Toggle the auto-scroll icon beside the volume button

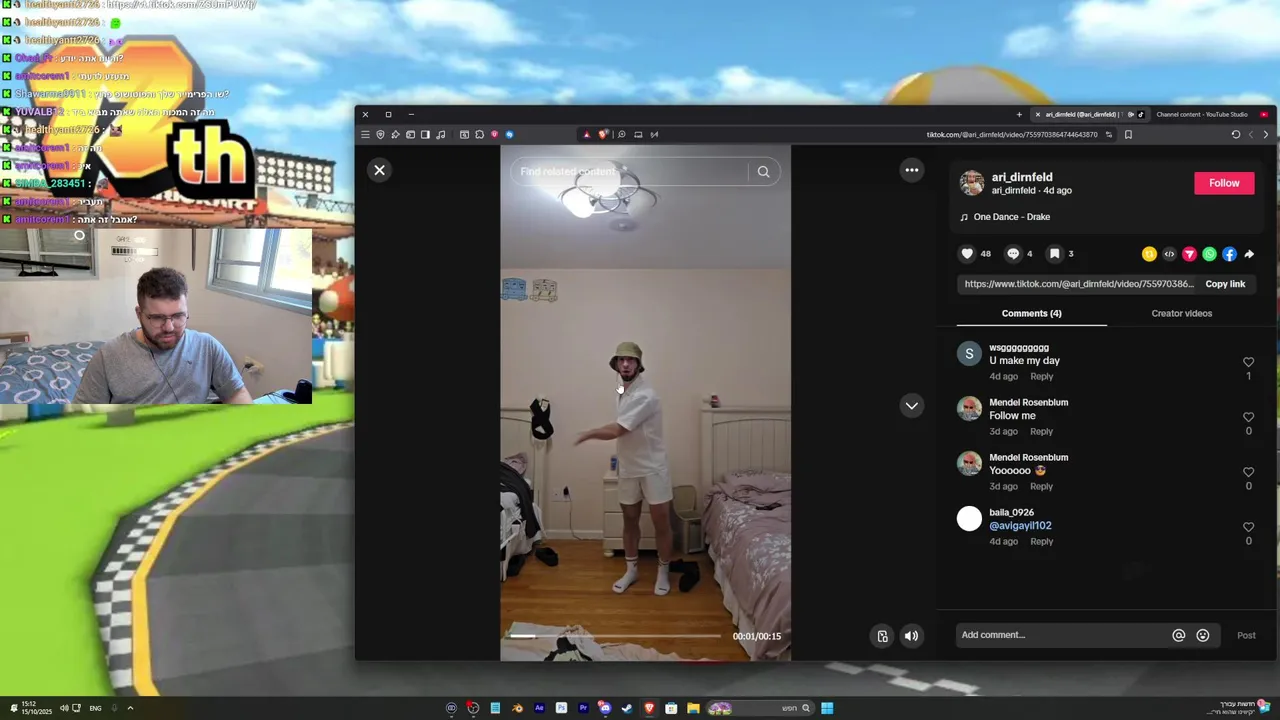tap(882, 636)
